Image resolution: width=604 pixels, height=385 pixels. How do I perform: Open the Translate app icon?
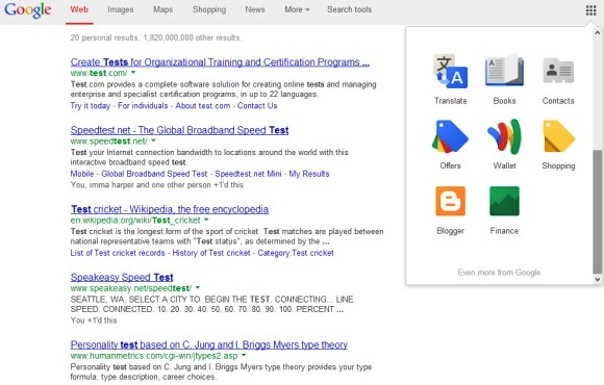(x=450, y=72)
